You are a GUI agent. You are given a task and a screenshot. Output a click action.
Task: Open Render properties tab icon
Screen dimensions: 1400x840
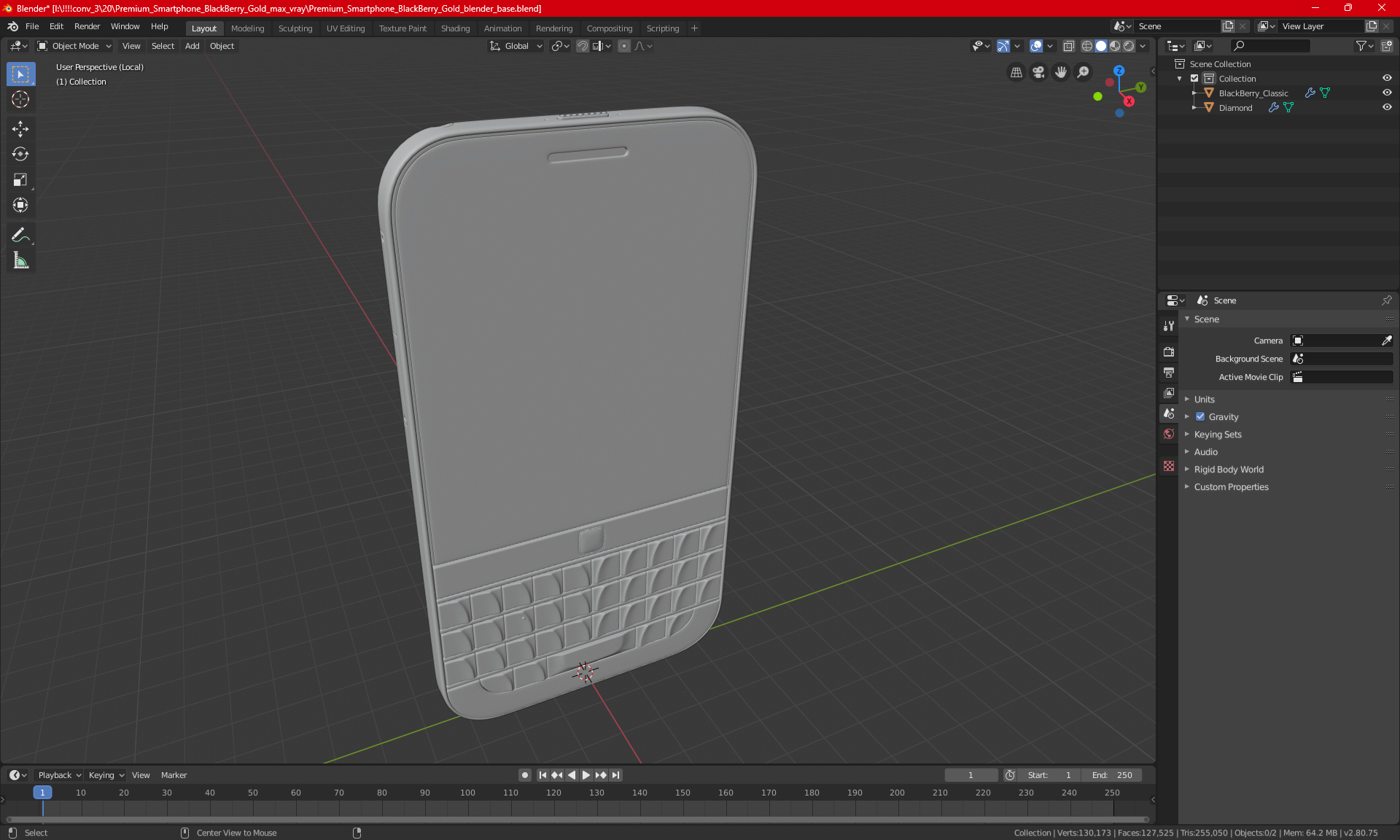(x=1169, y=351)
